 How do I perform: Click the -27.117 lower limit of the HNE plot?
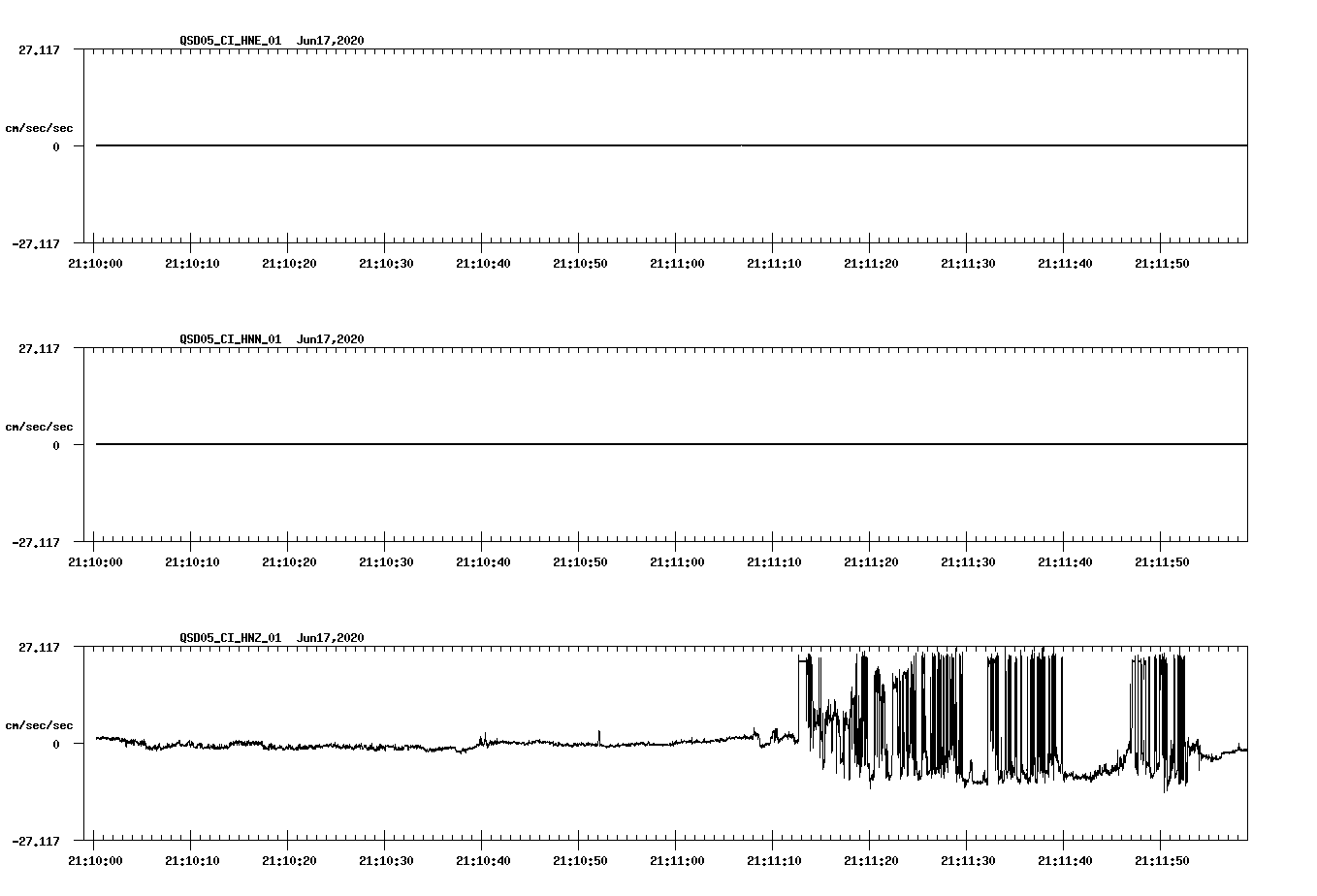[x=36, y=244]
